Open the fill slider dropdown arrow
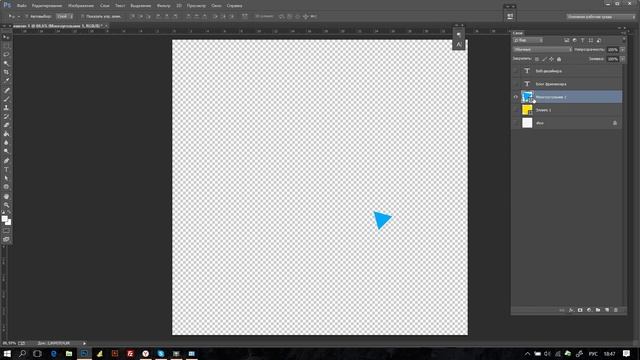This screenshot has width=640, height=360. click(622, 59)
